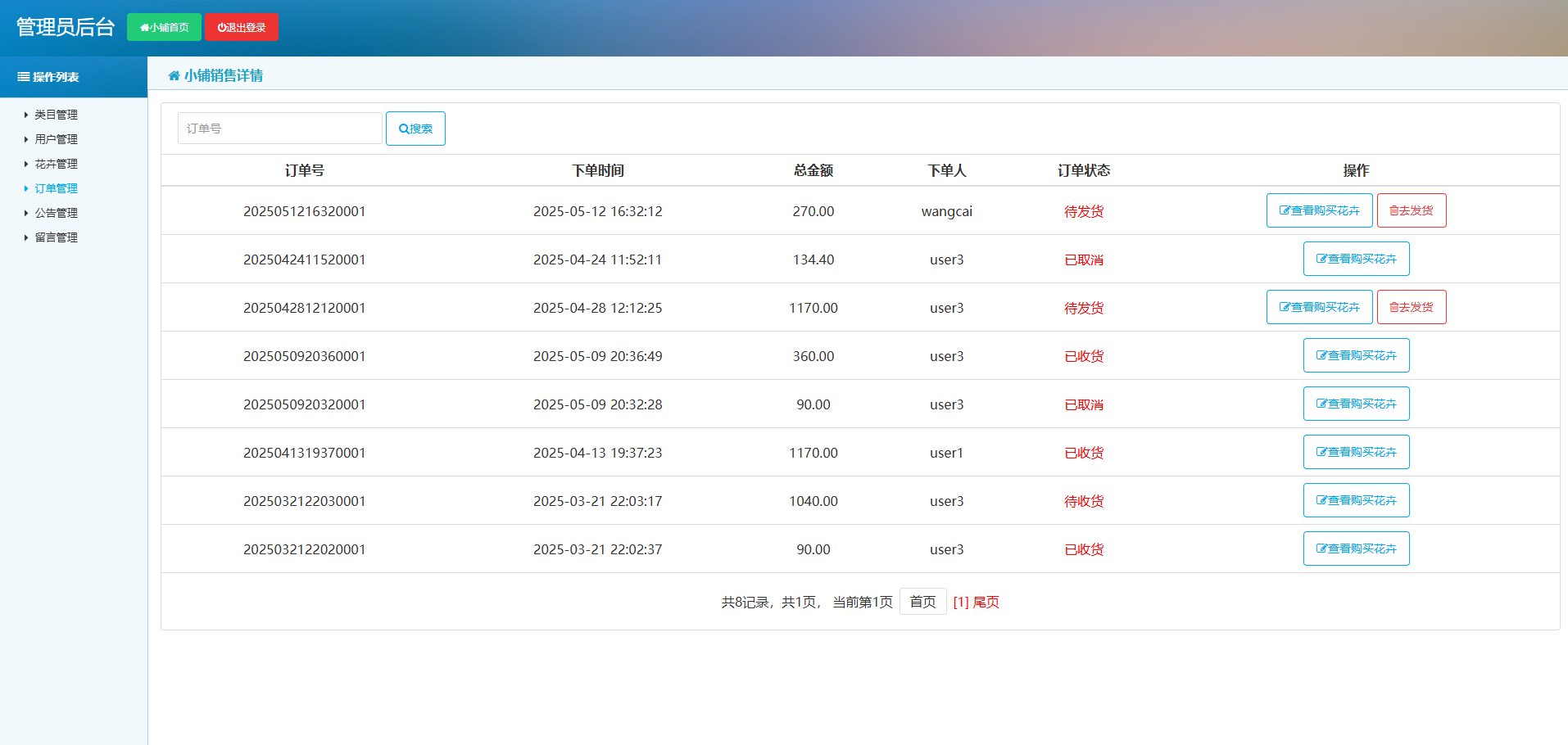Expand the 订单管理 arrow
Image resolution: width=1568 pixels, height=745 pixels.
[x=26, y=188]
